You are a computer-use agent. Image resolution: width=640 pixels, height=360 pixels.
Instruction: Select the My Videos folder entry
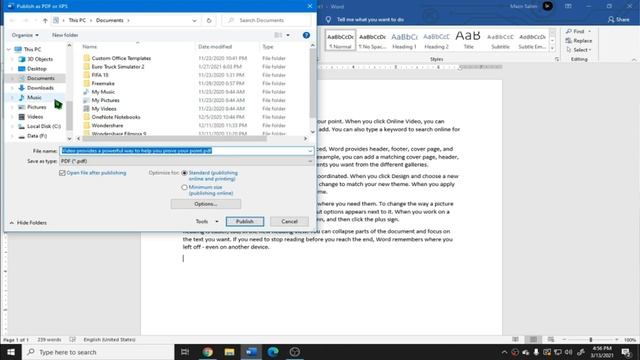(104, 109)
